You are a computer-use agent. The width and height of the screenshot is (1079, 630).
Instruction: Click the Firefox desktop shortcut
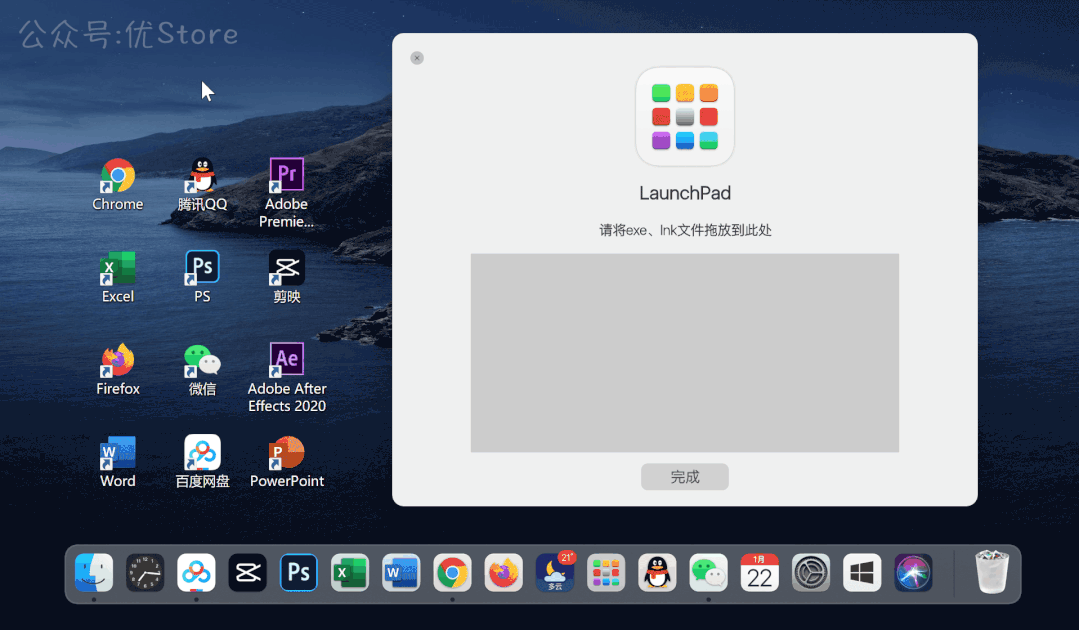(x=118, y=369)
